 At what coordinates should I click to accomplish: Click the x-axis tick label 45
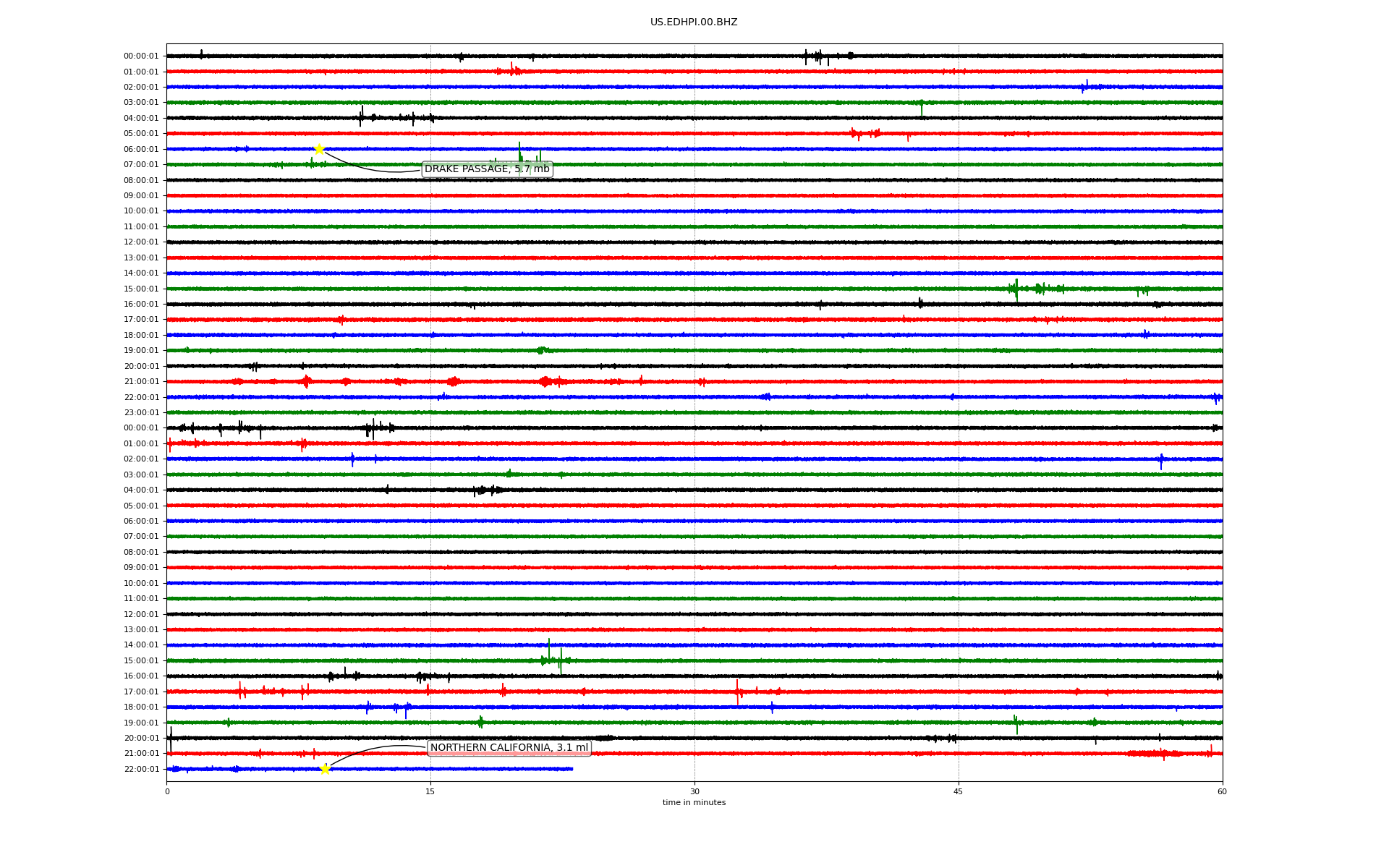point(959,791)
